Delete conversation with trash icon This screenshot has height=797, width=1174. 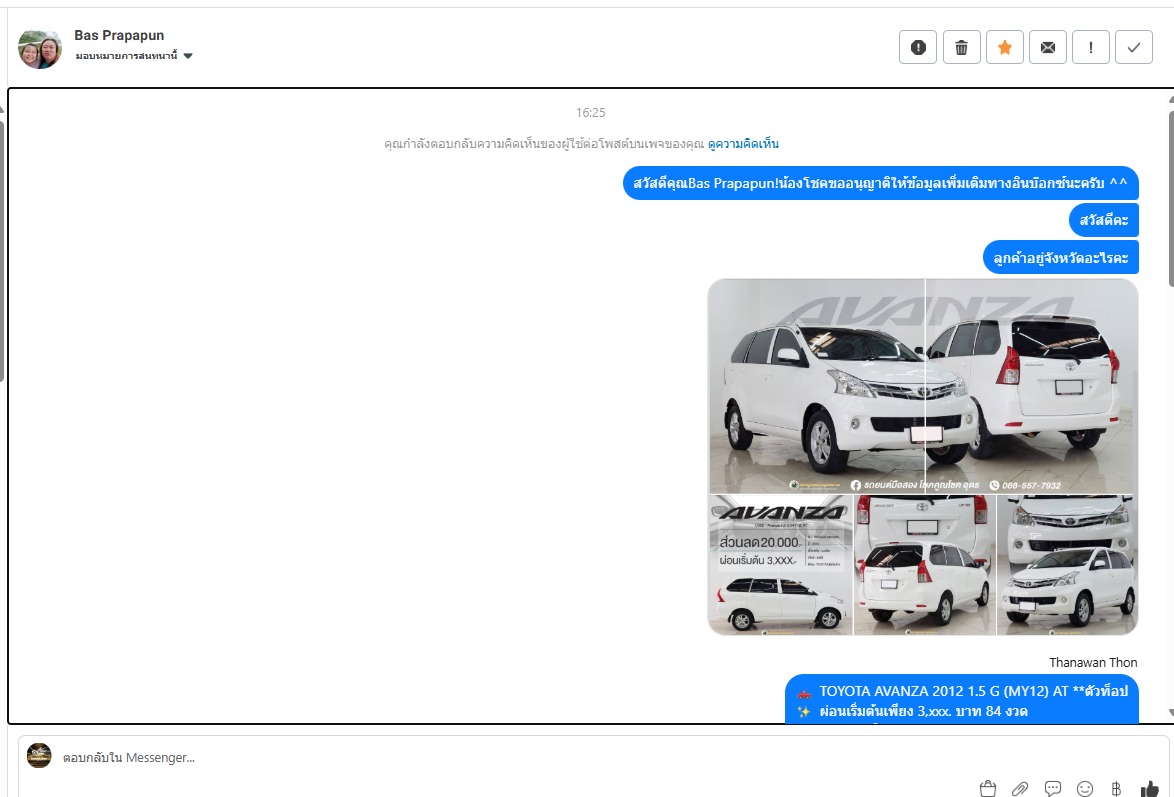coord(961,48)
